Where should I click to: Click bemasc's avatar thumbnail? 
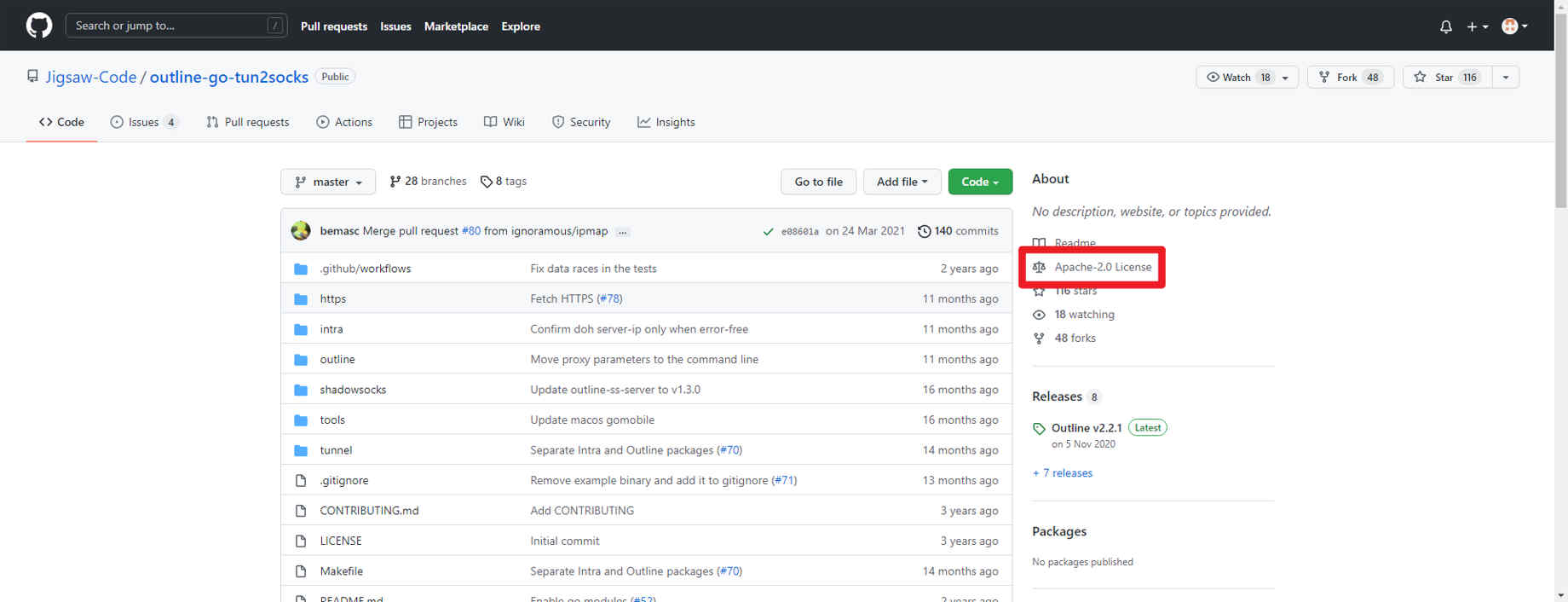pyautogui.click(x=301, y=231)
